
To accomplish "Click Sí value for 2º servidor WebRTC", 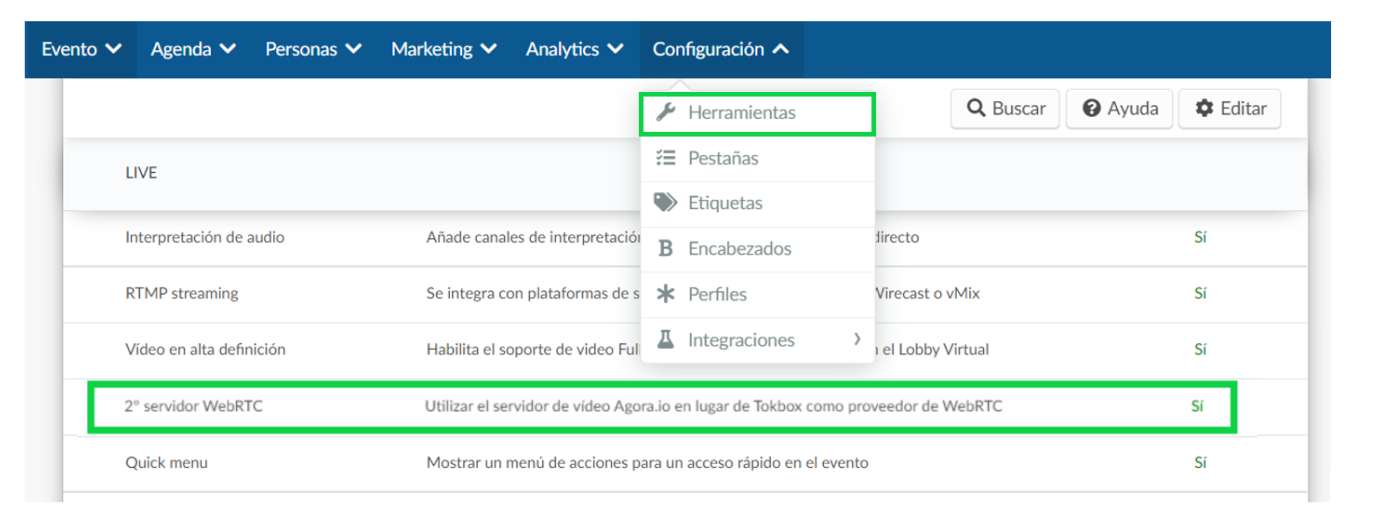I will pos(1197,406).
